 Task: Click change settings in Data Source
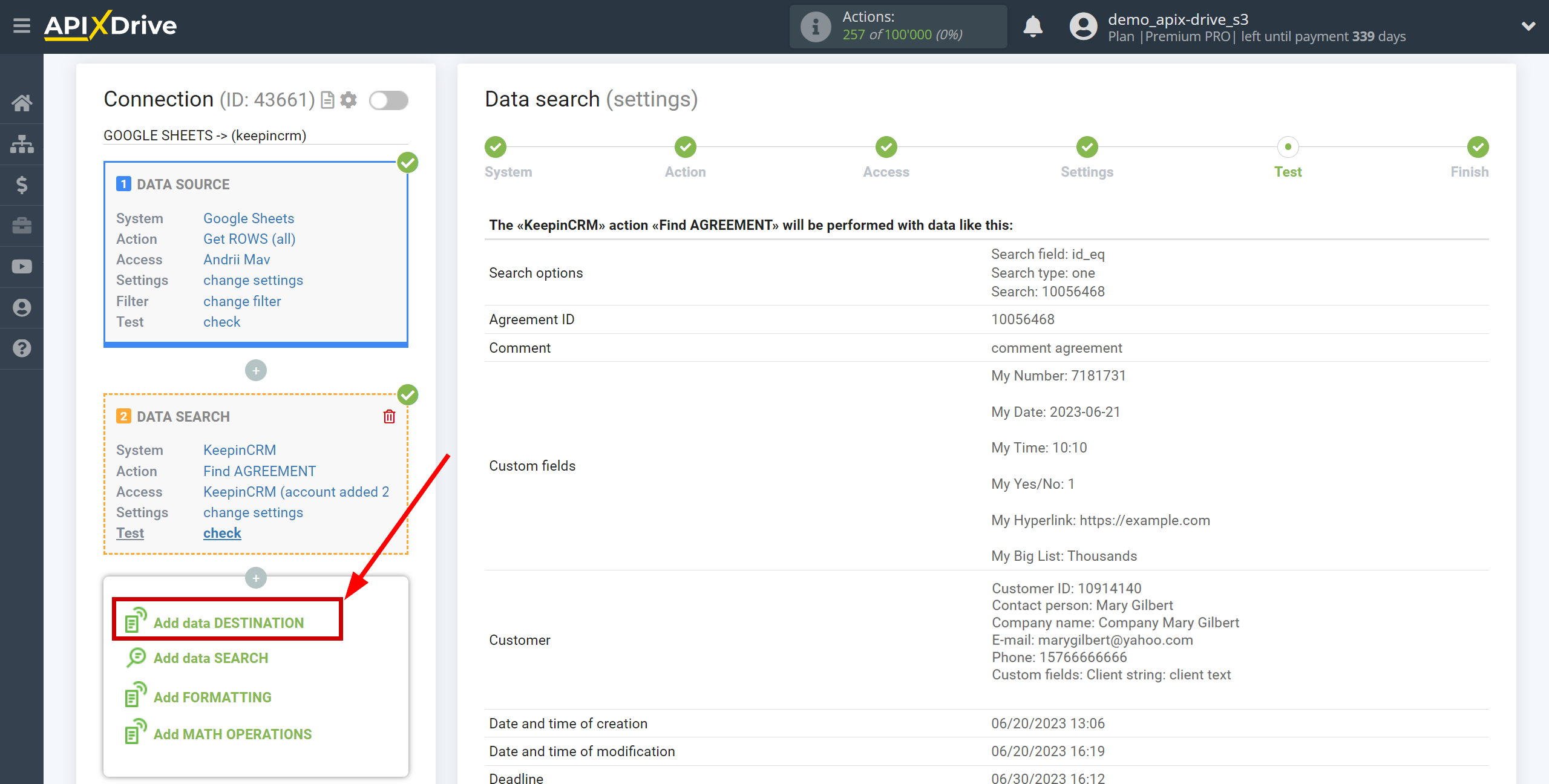coord(253,280)
